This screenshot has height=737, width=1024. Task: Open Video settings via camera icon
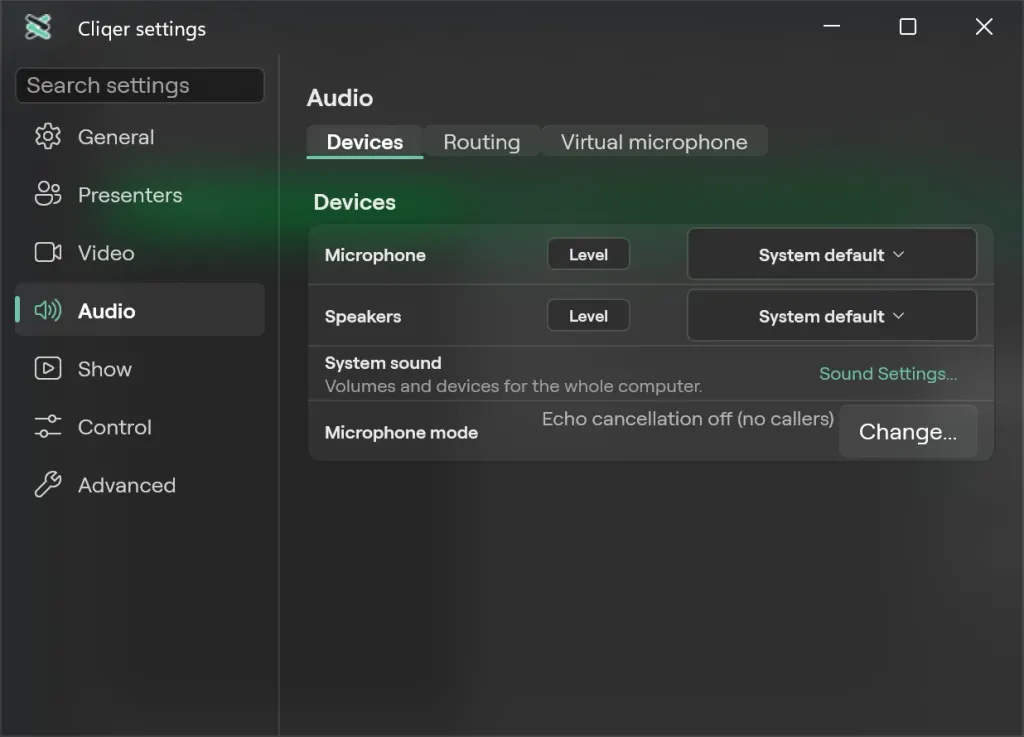pyautogui.click(x=48, y=252)
